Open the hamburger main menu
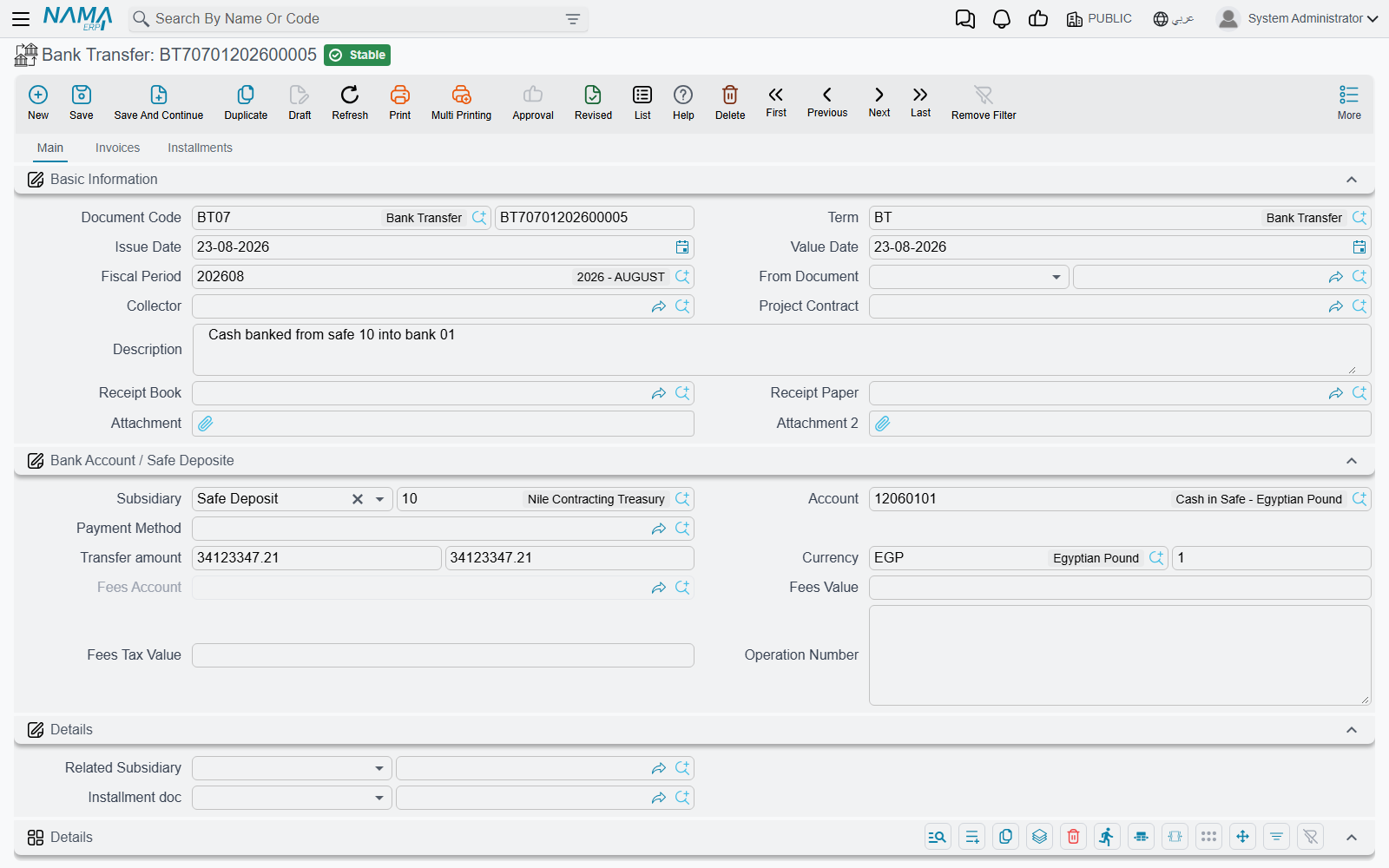Image resolution: width=1389 pixels, height=868 pixels. [x=21, y=18]
